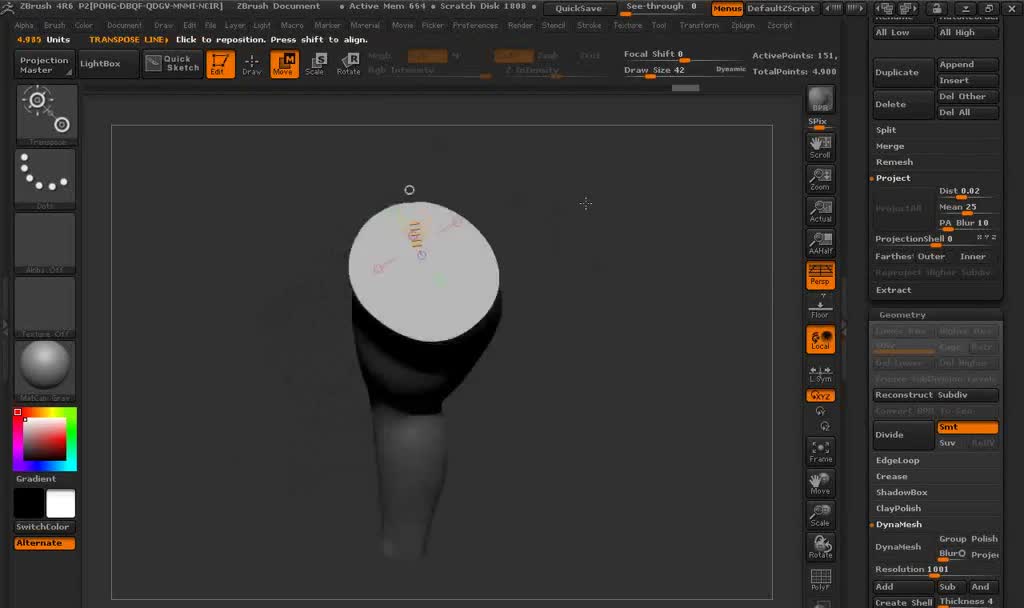Collapse the Project section

point(893,178)
